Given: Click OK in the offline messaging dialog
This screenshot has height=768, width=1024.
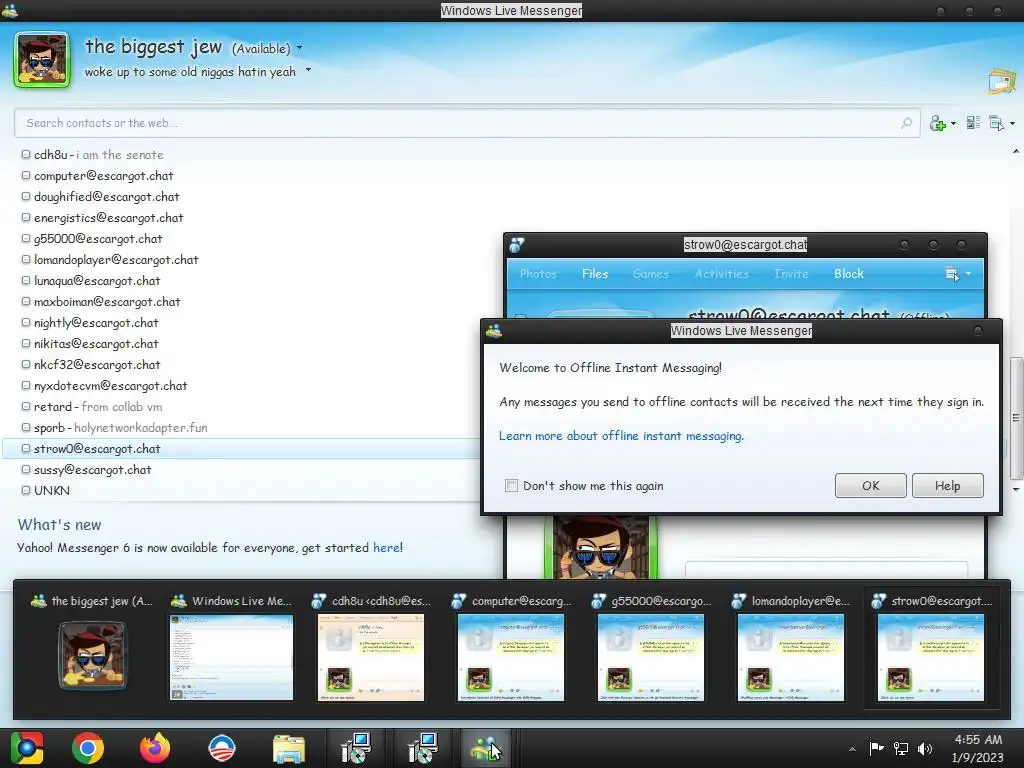Looking at the screenshot, I should click(x=871, y=485).
